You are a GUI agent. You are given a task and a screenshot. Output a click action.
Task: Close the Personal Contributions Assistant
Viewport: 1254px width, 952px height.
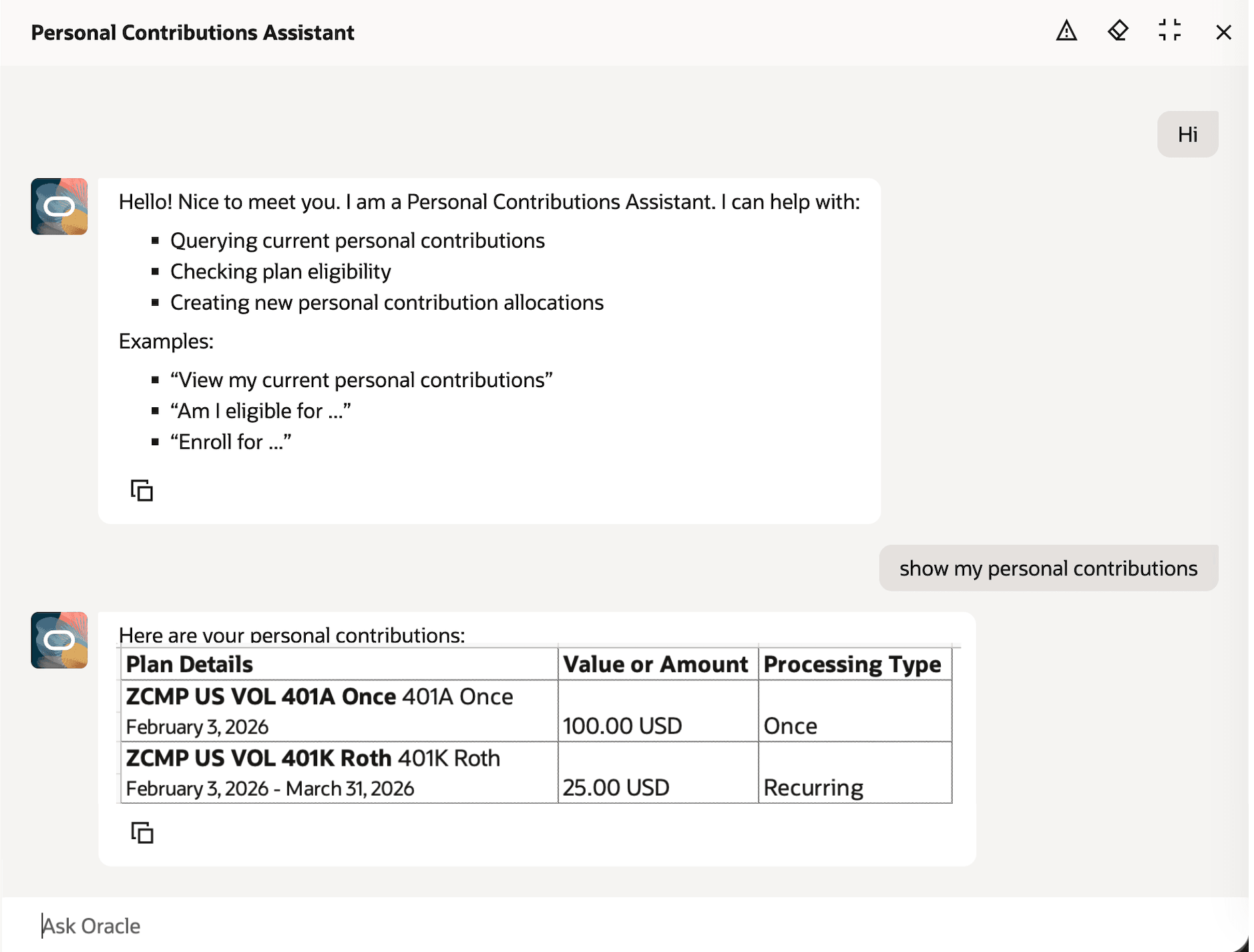[x=1223, y=31]
